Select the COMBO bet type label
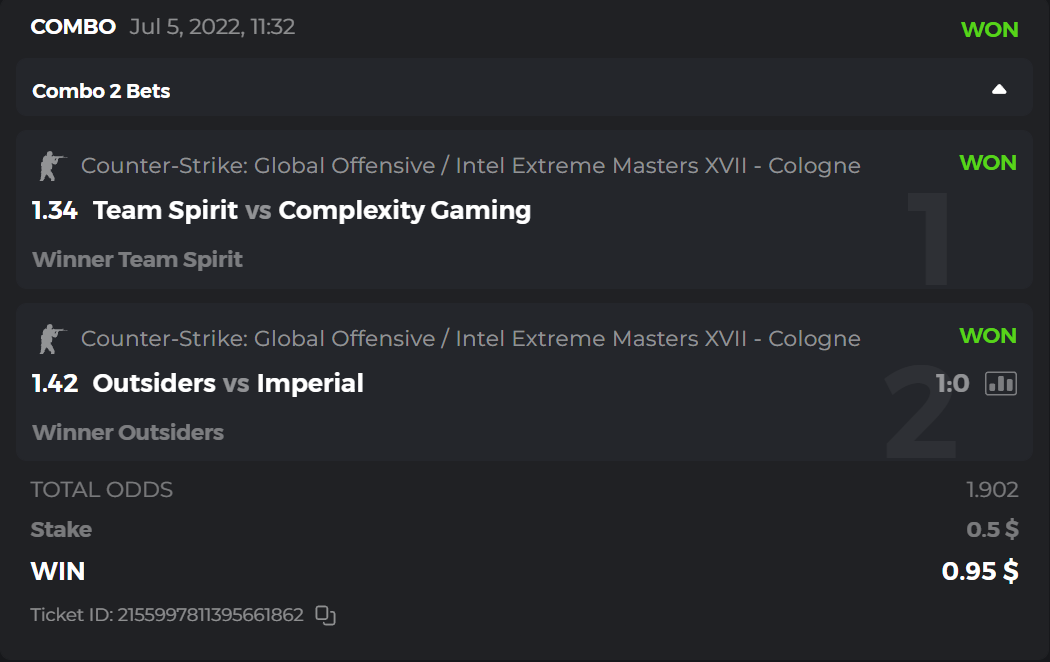This screenshot has width=1050, height=662. 73,27
